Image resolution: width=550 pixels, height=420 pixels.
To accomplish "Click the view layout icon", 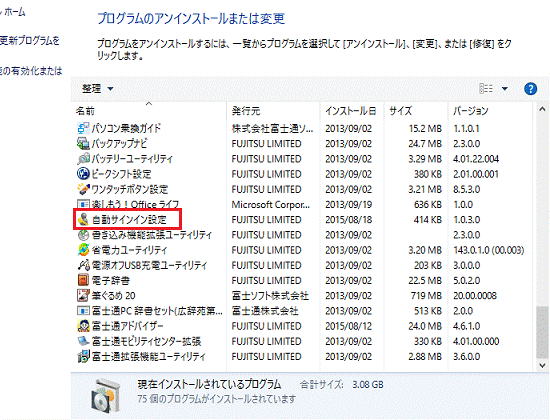I will coord(486,89).
